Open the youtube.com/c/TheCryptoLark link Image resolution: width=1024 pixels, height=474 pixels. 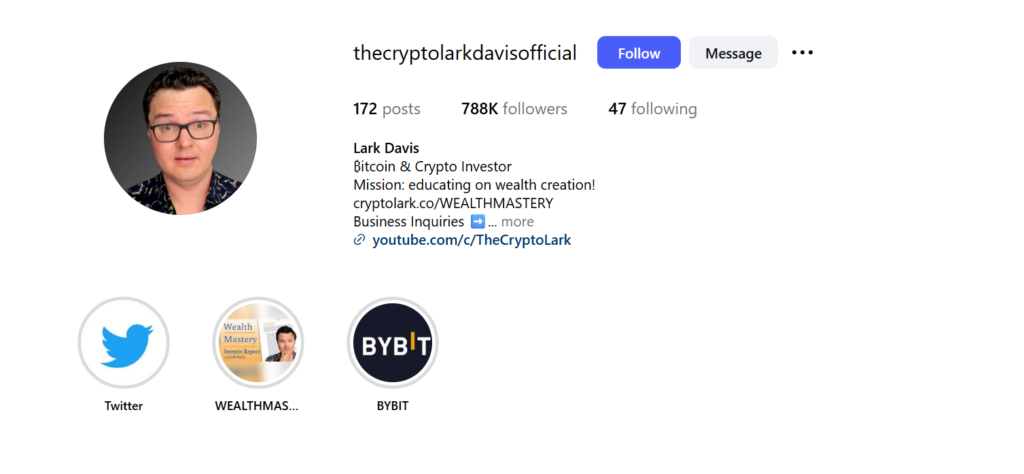(472, 240)
